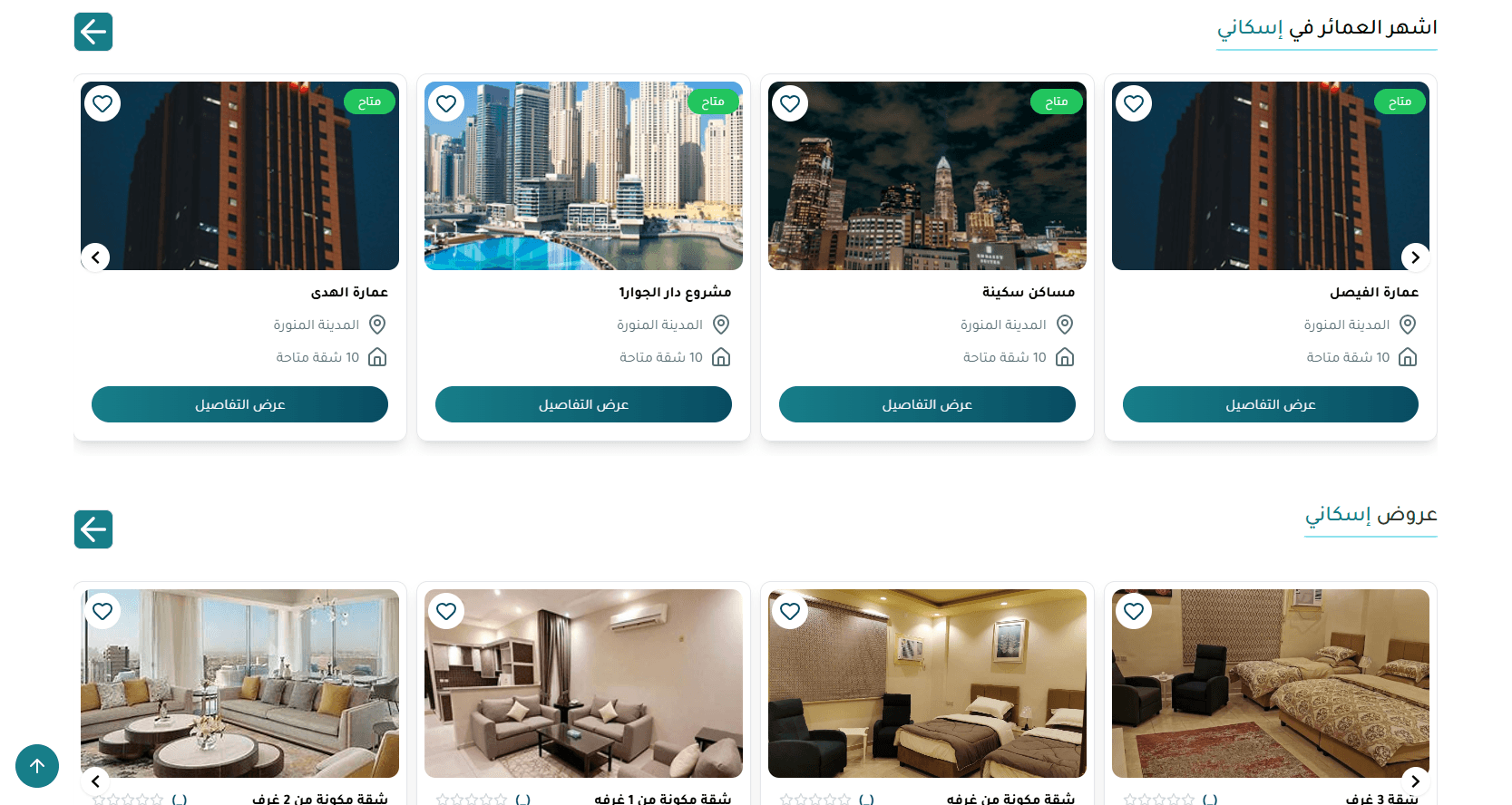The width and height of the screenshot is (1512, 805).
Task: Favorite the 2-room apartment offer with heart
Action: 102,611
